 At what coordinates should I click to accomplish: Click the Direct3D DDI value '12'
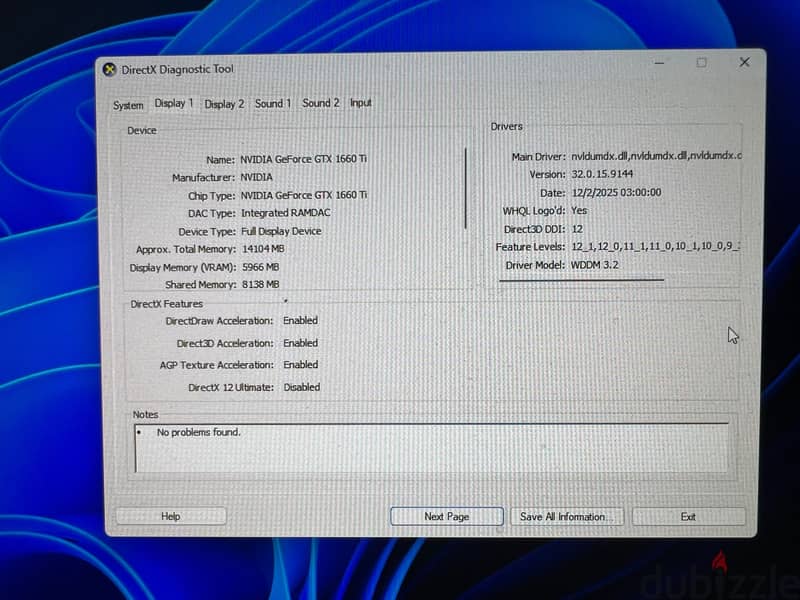pos(577,229)
